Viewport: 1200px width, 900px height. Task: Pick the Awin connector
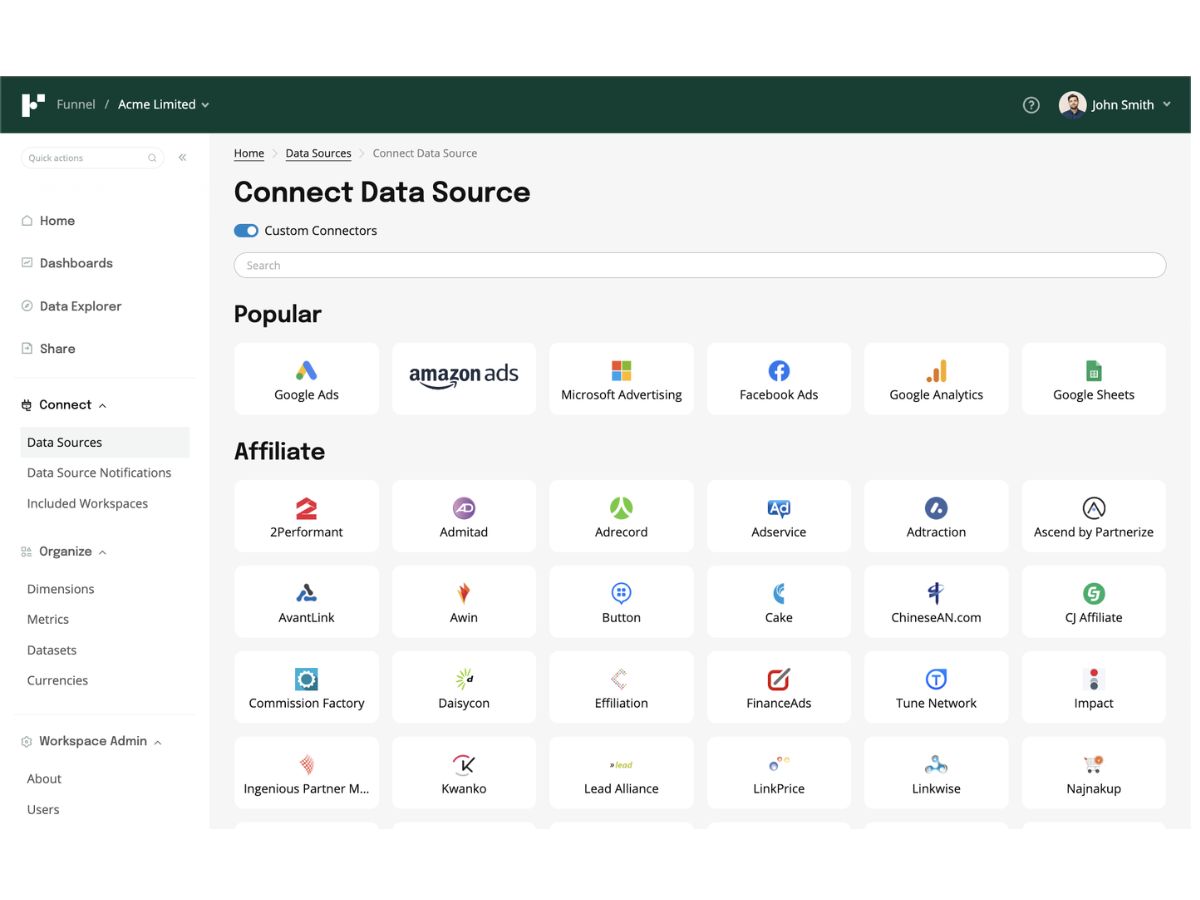[x=464, y=602]
